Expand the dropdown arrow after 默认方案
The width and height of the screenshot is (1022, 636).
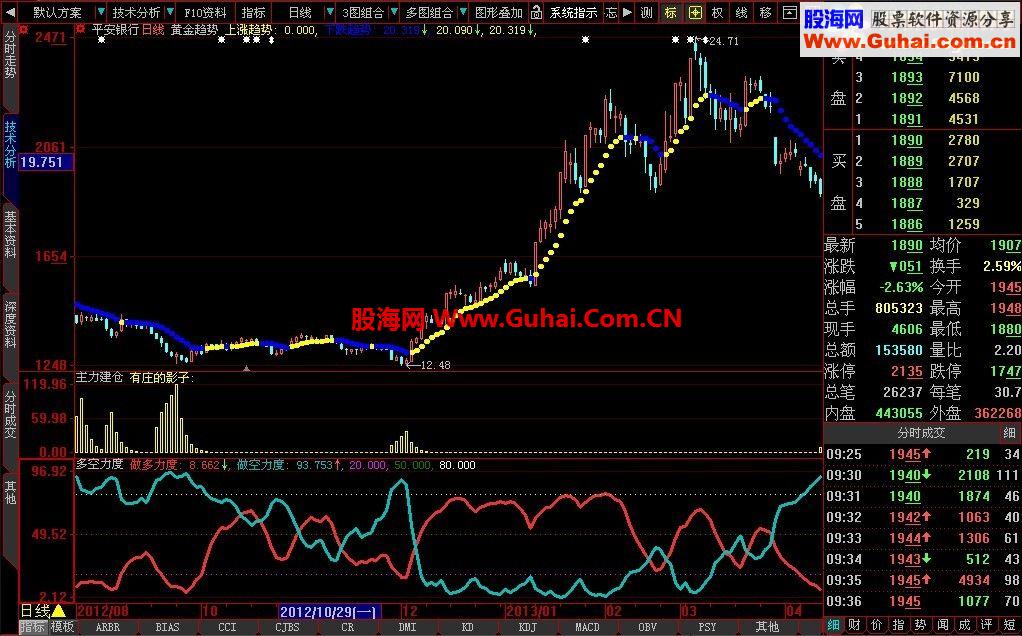(x=100, y=12)
